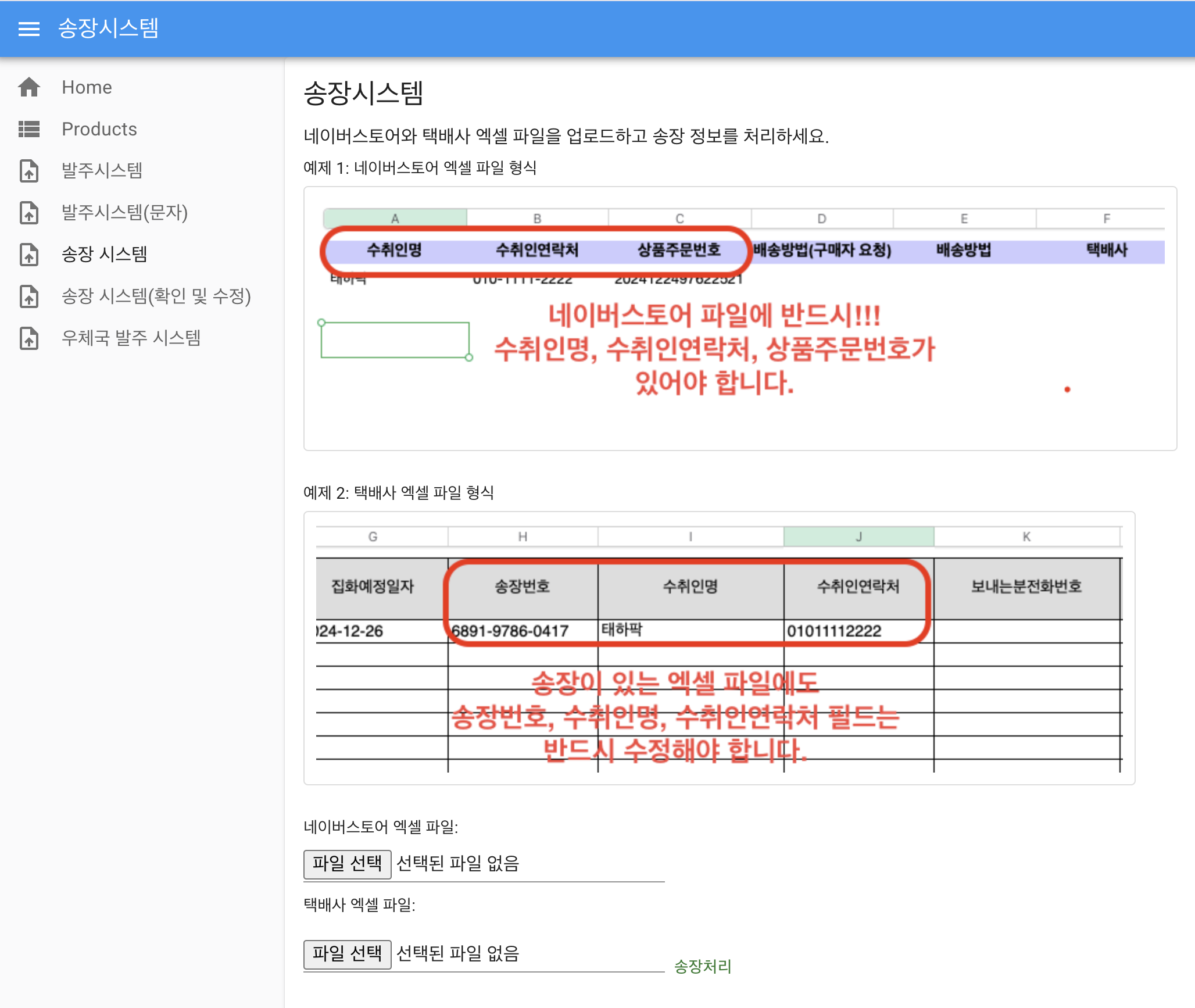
Task: Click the 택배사 example spreadsheet image
Action: tap(719, 648)
